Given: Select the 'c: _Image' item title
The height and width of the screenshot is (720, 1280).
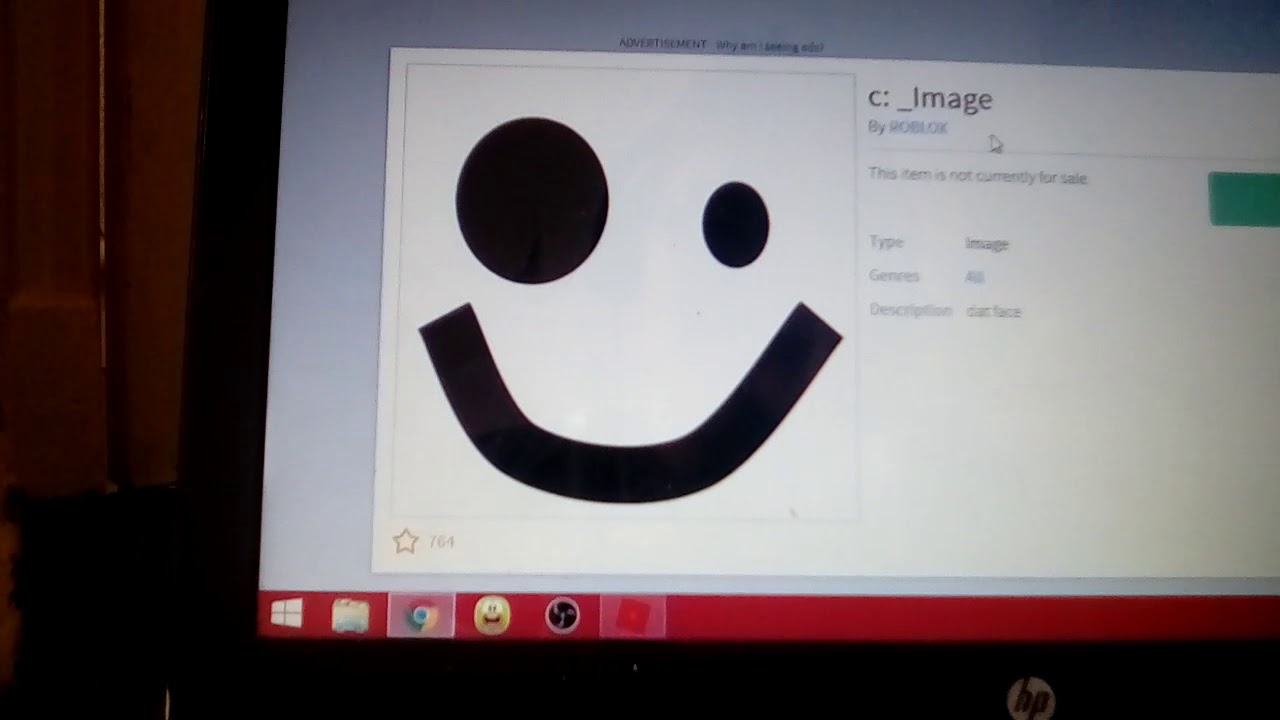Looking at the screenshot, I should coord(930,98).
